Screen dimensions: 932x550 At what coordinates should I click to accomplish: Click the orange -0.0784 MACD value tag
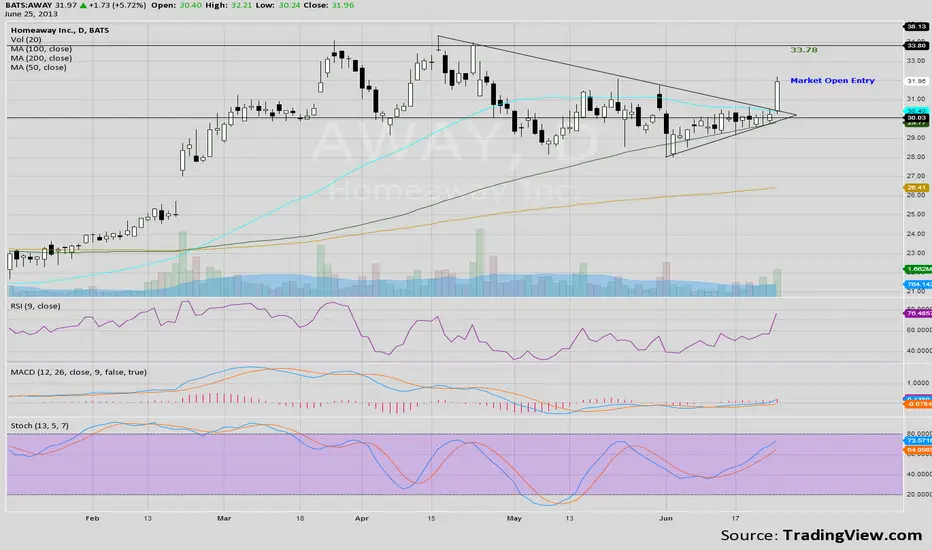(x=917, y=404)
